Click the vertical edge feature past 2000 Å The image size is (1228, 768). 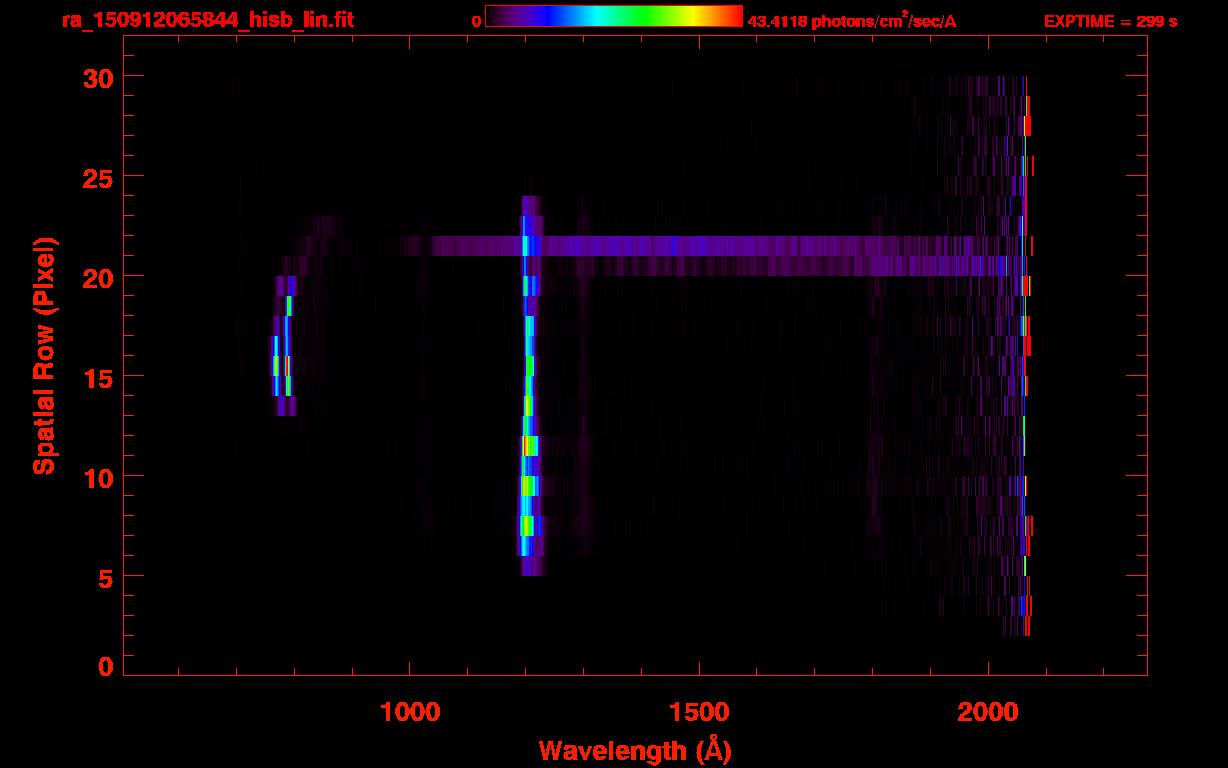coord(1026,356)
